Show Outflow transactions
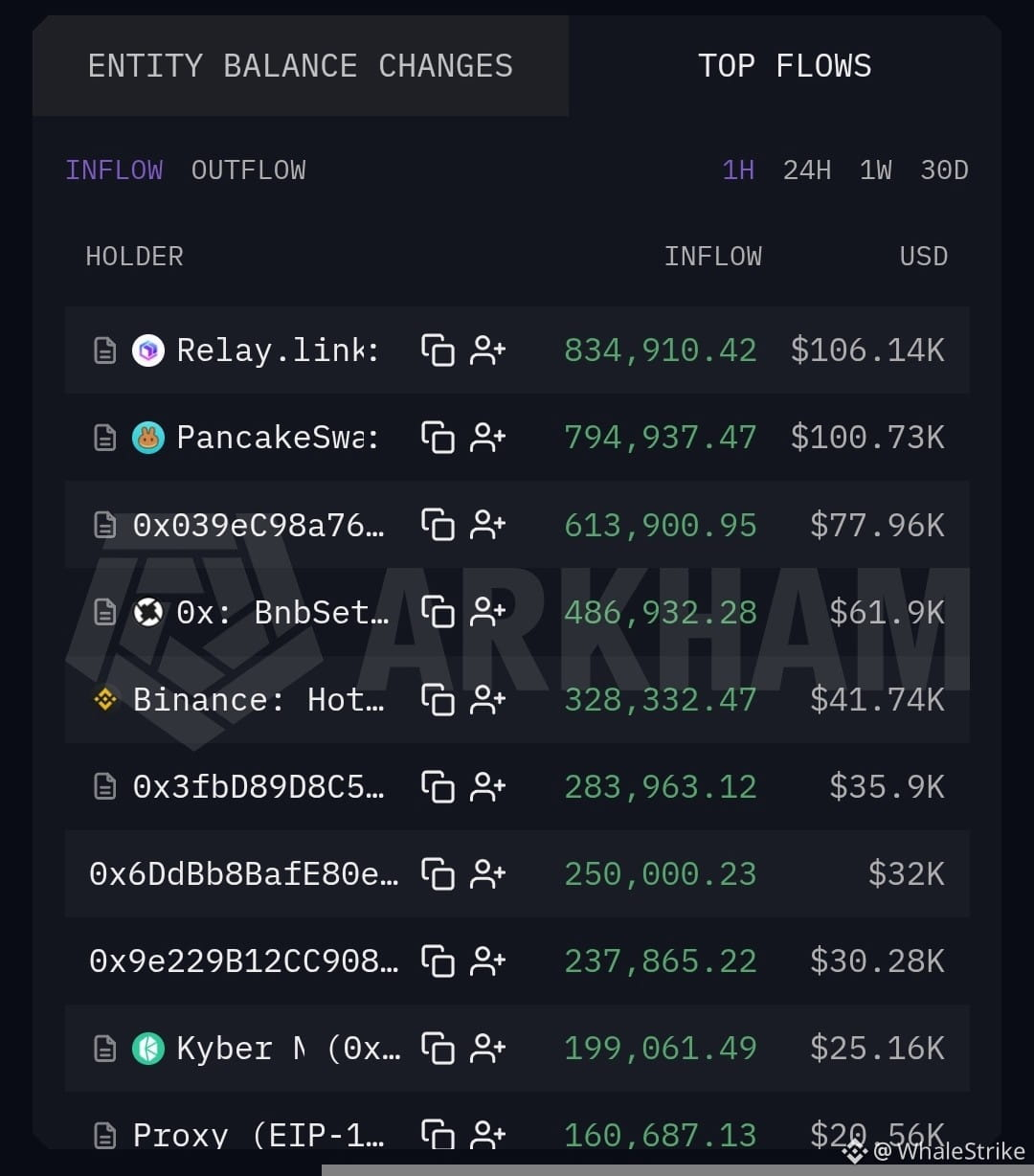This screenshot has width=1034, height=1176. pyautogui.click(x=249, y=170)
